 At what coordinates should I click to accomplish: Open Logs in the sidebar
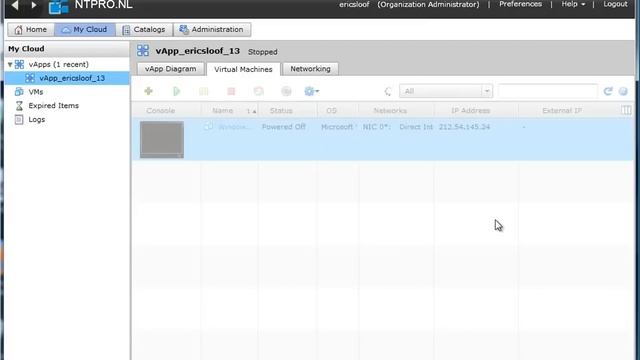pyautogui.click(x=36, y=119)
